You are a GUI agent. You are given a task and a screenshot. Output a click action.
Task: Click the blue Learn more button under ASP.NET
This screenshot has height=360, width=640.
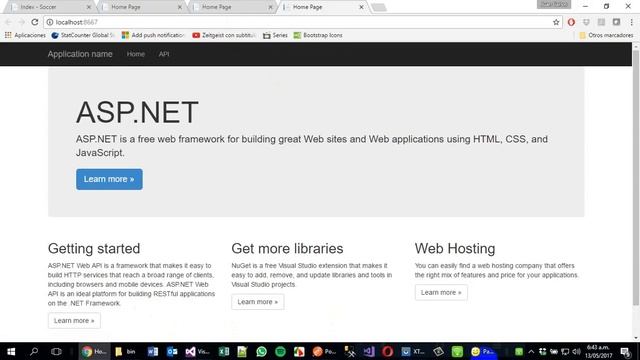[109, 179]
